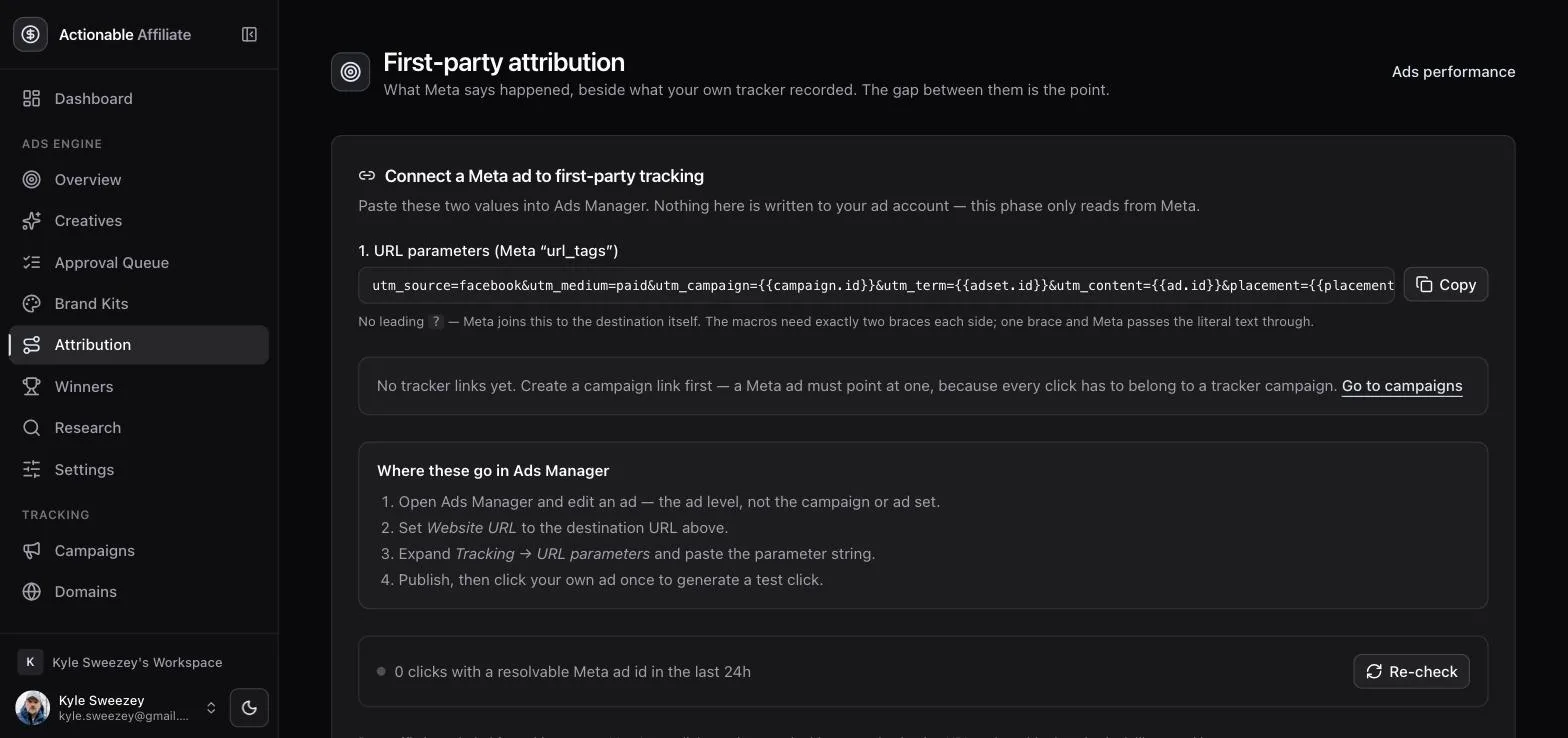
Task: Click the Research magnifier icon
Action: [32, 427]
